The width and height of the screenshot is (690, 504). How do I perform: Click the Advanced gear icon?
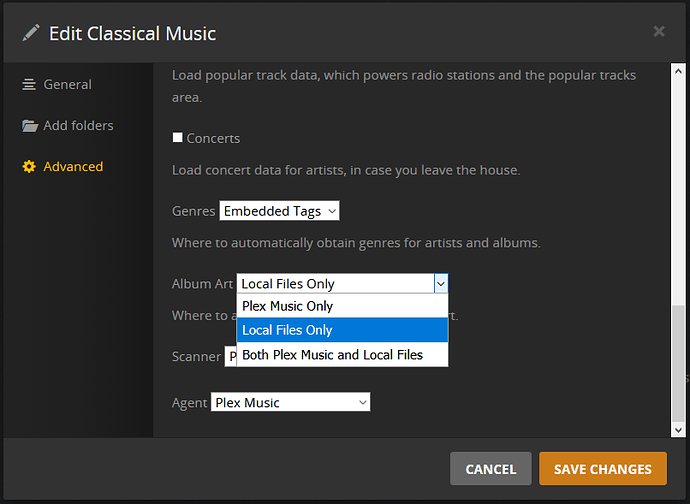(x=29, y=167)
